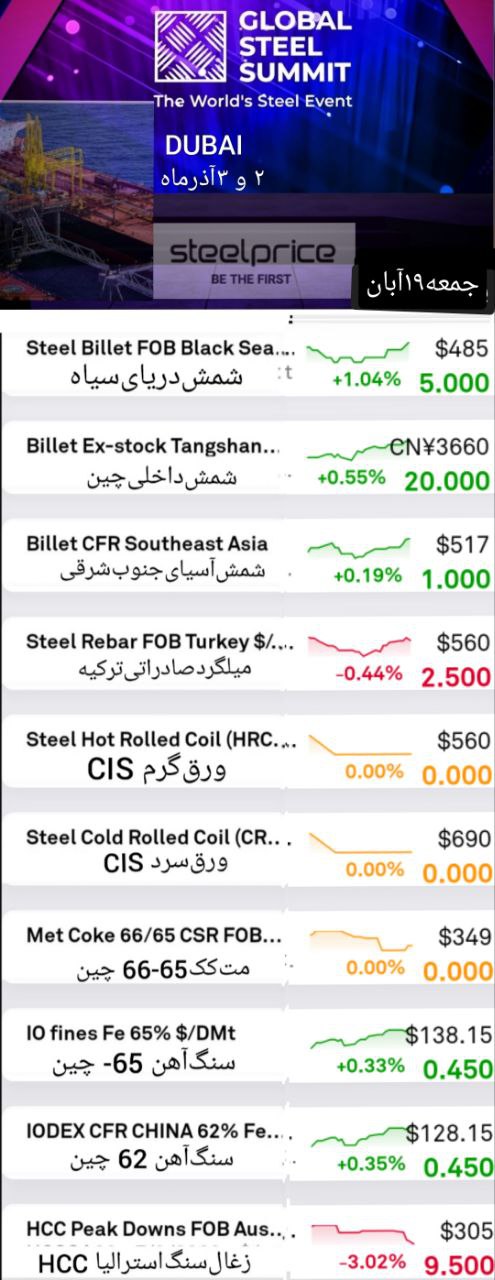Select IODEX CFR CHINA 62% Fe row
This screenshot has width=495, height=1280.
[247, 1147]
